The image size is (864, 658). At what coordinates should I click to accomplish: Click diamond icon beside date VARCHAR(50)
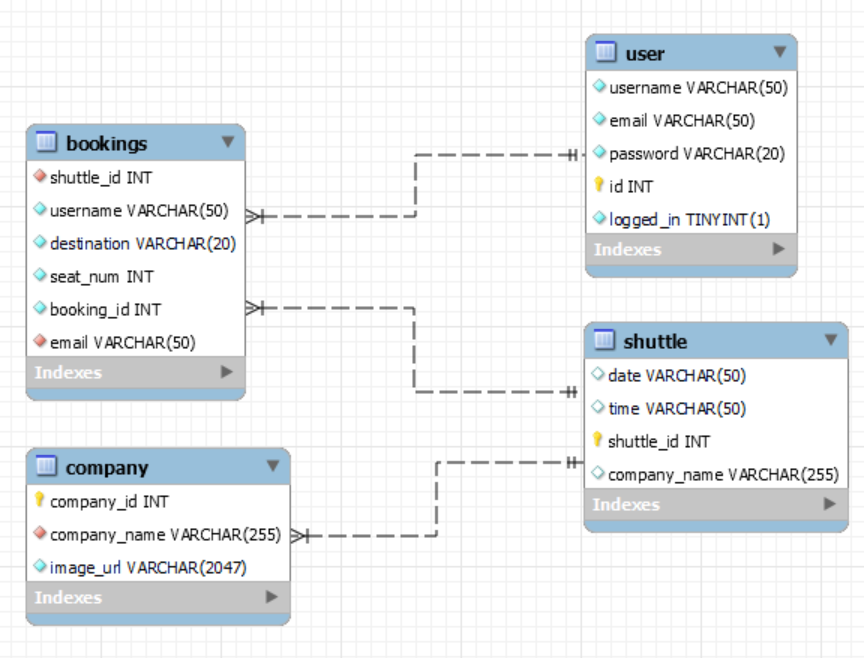[x=598, y=374]
